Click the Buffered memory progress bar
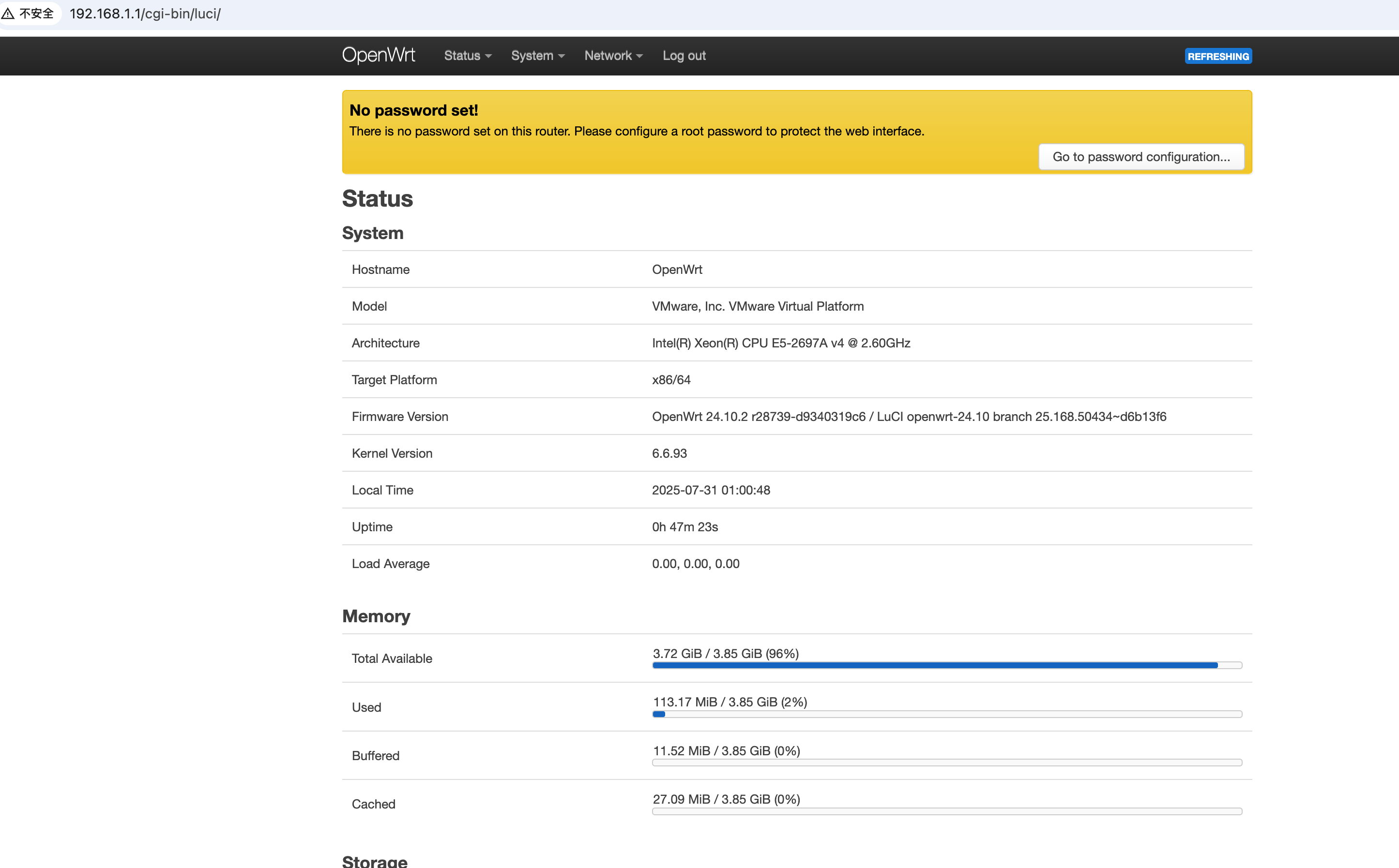 pyautogui.click(x=947, y=763)
